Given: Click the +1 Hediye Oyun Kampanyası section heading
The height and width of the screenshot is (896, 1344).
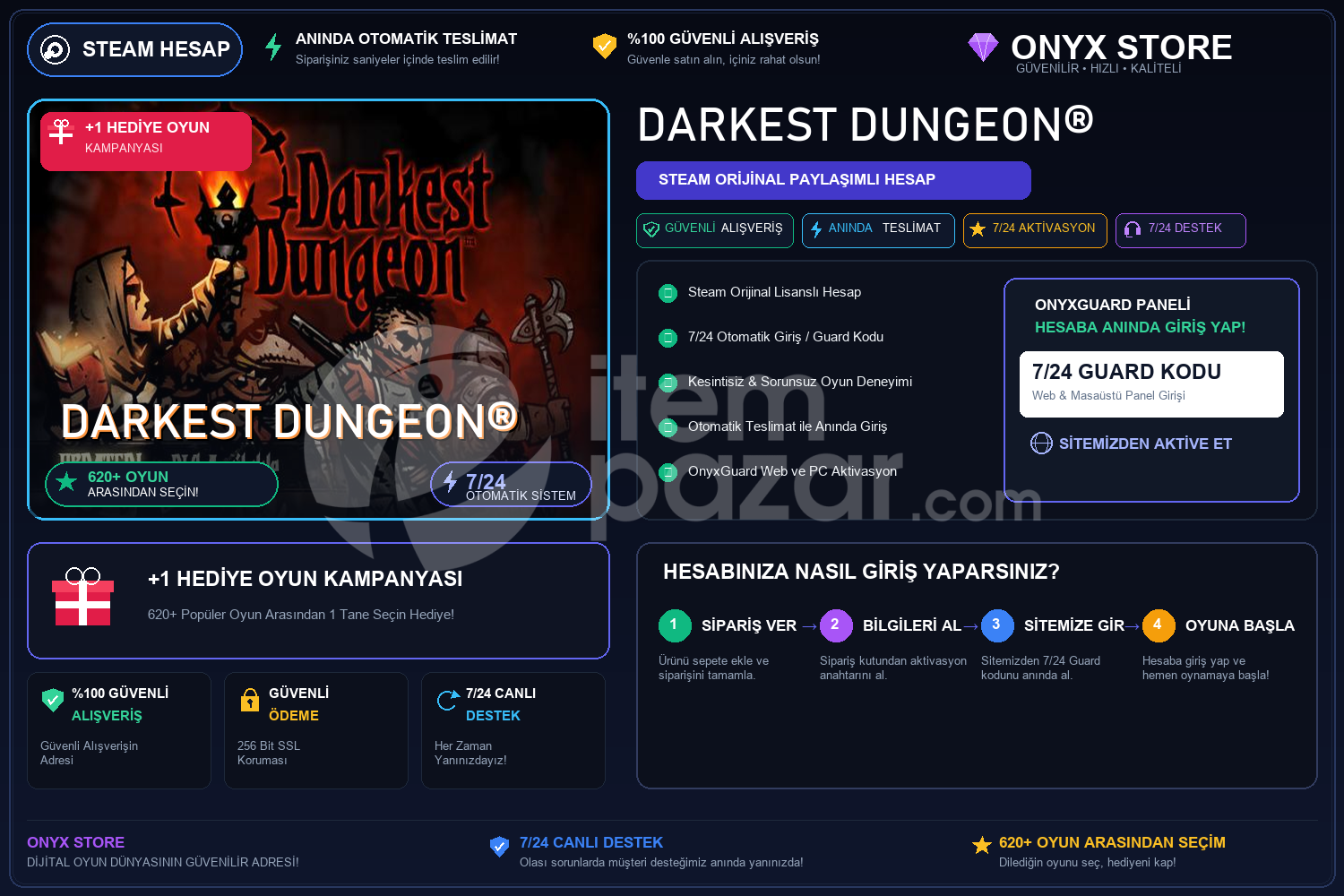Looking at the screenshot, I should pos(305,579).
